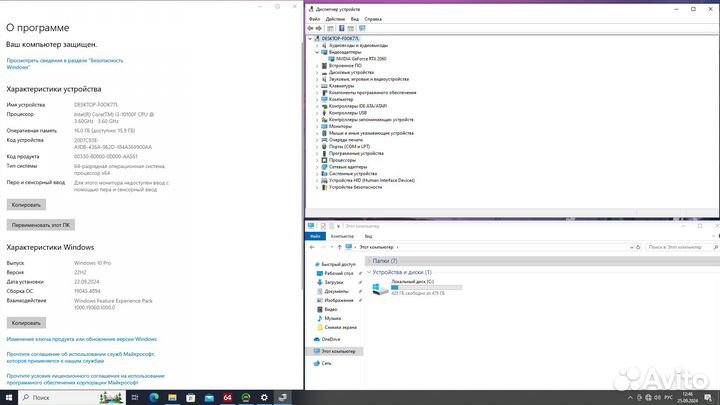This screenshot has height=405, width=720.
Task: Open Действие menu in Device Manager
Action: [335, 19]
